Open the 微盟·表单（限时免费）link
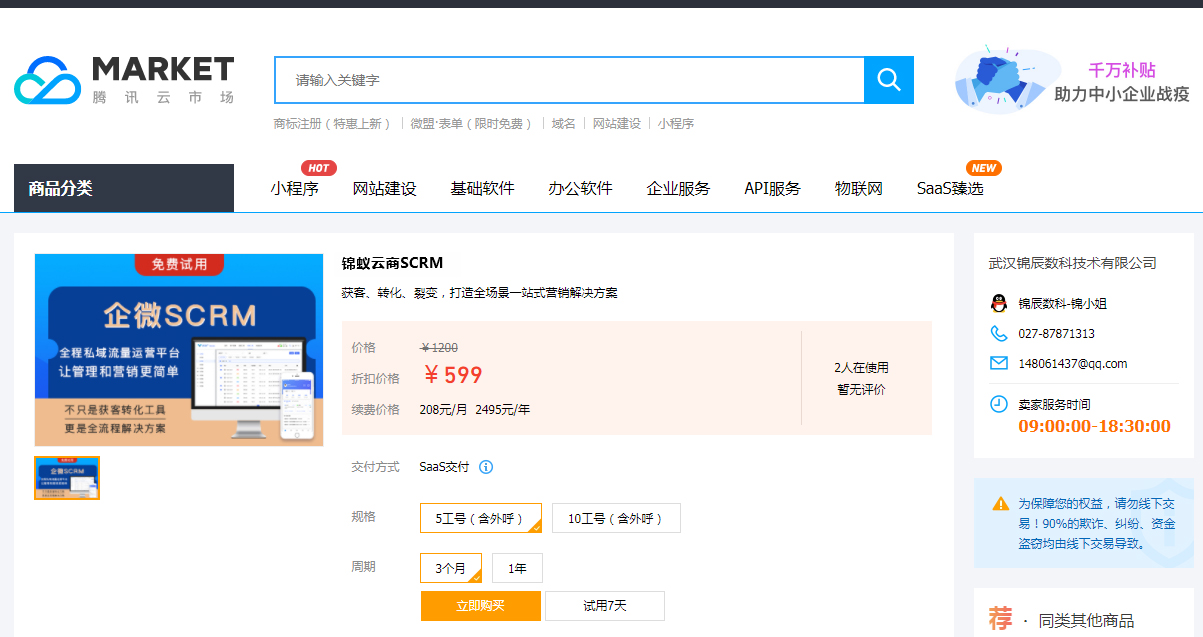The image size is (1203, 637). point(472,124)
